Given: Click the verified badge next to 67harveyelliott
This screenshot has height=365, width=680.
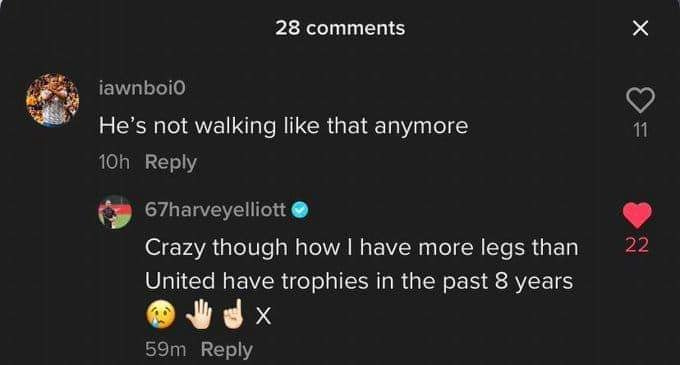Looking at the screenshot, I should coord(300,210).
